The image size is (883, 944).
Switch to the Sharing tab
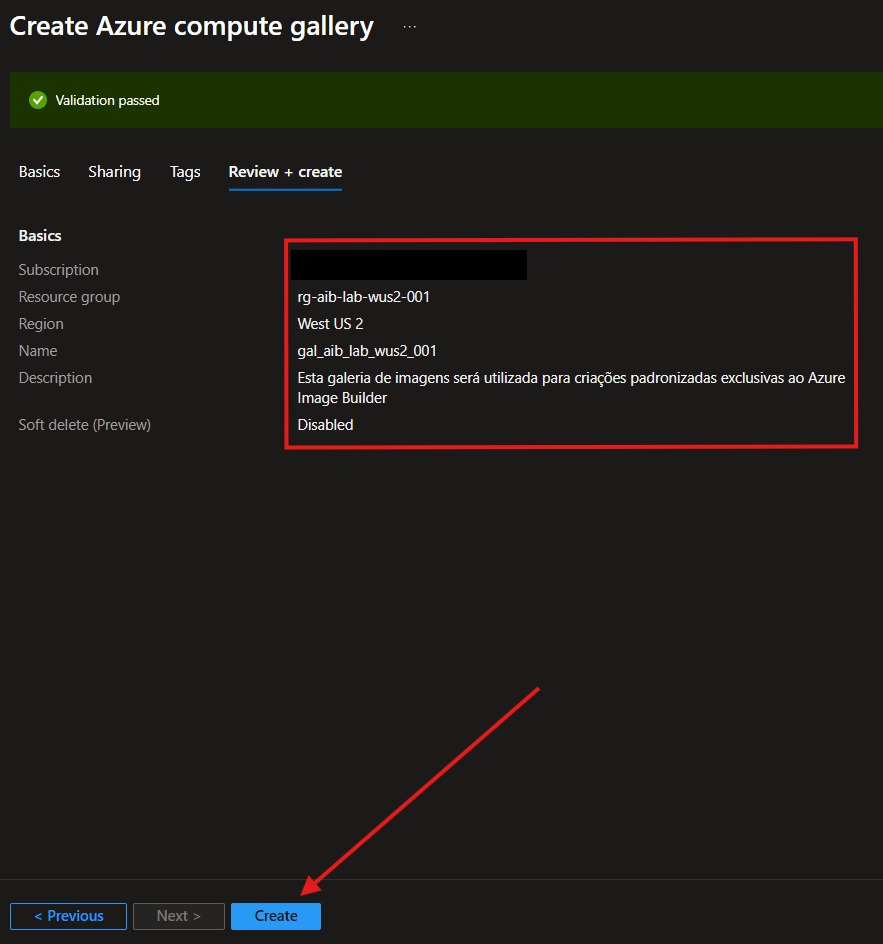114,172
